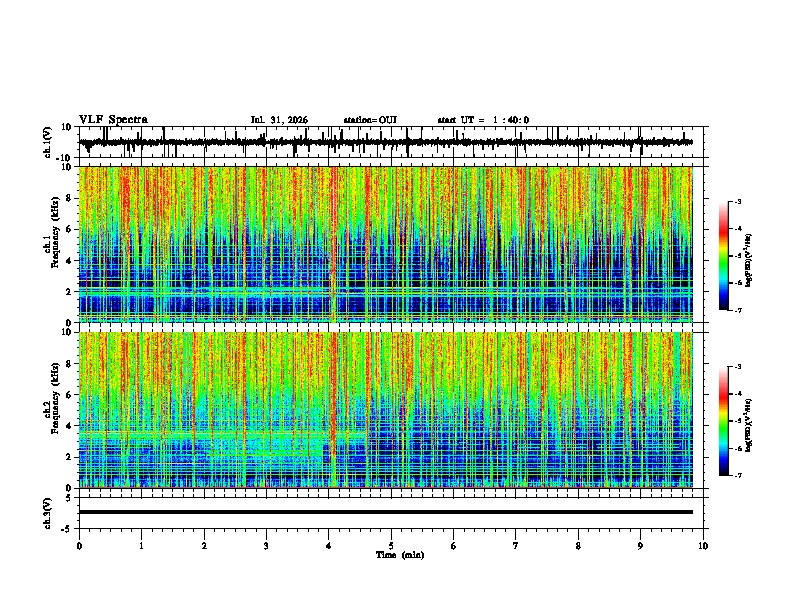The image size is (792, 612).
Task: Click the "8" tick on ch.1 frequency axis
Action: click(69, 198)
